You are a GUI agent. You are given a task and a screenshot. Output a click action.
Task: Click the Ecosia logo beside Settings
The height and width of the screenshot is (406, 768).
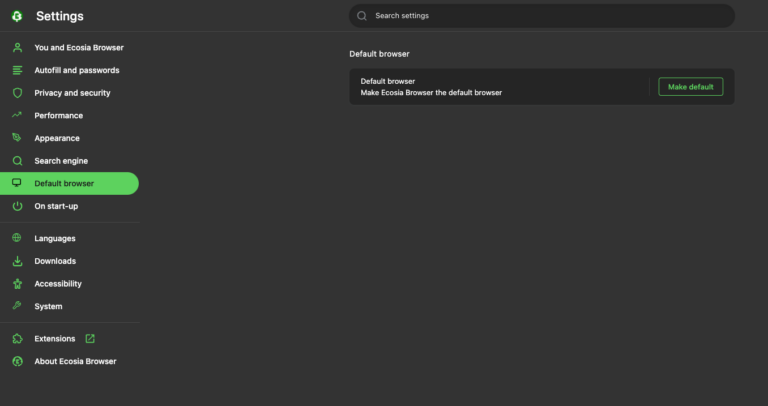17,16
